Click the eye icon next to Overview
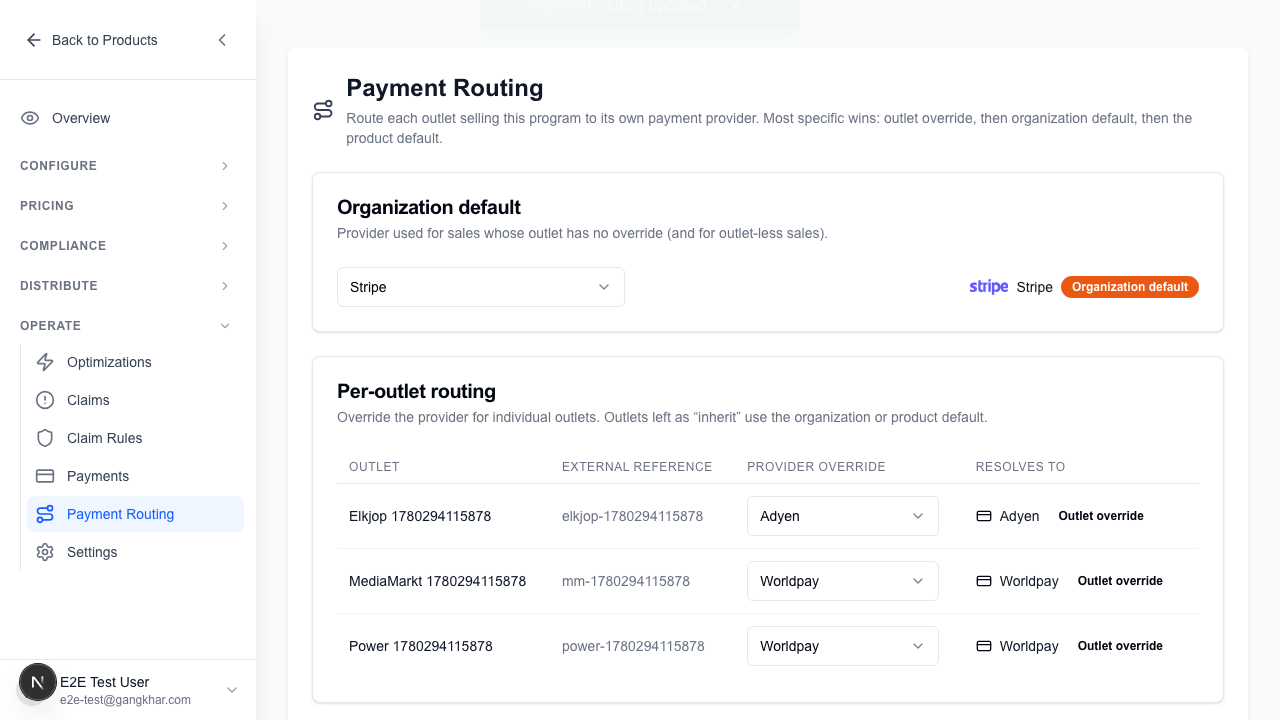 [x=30, y=118]
